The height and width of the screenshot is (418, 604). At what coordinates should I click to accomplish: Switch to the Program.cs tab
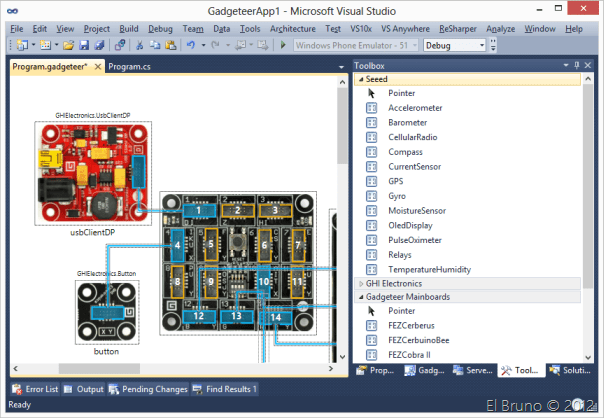[x=130, y=66]
